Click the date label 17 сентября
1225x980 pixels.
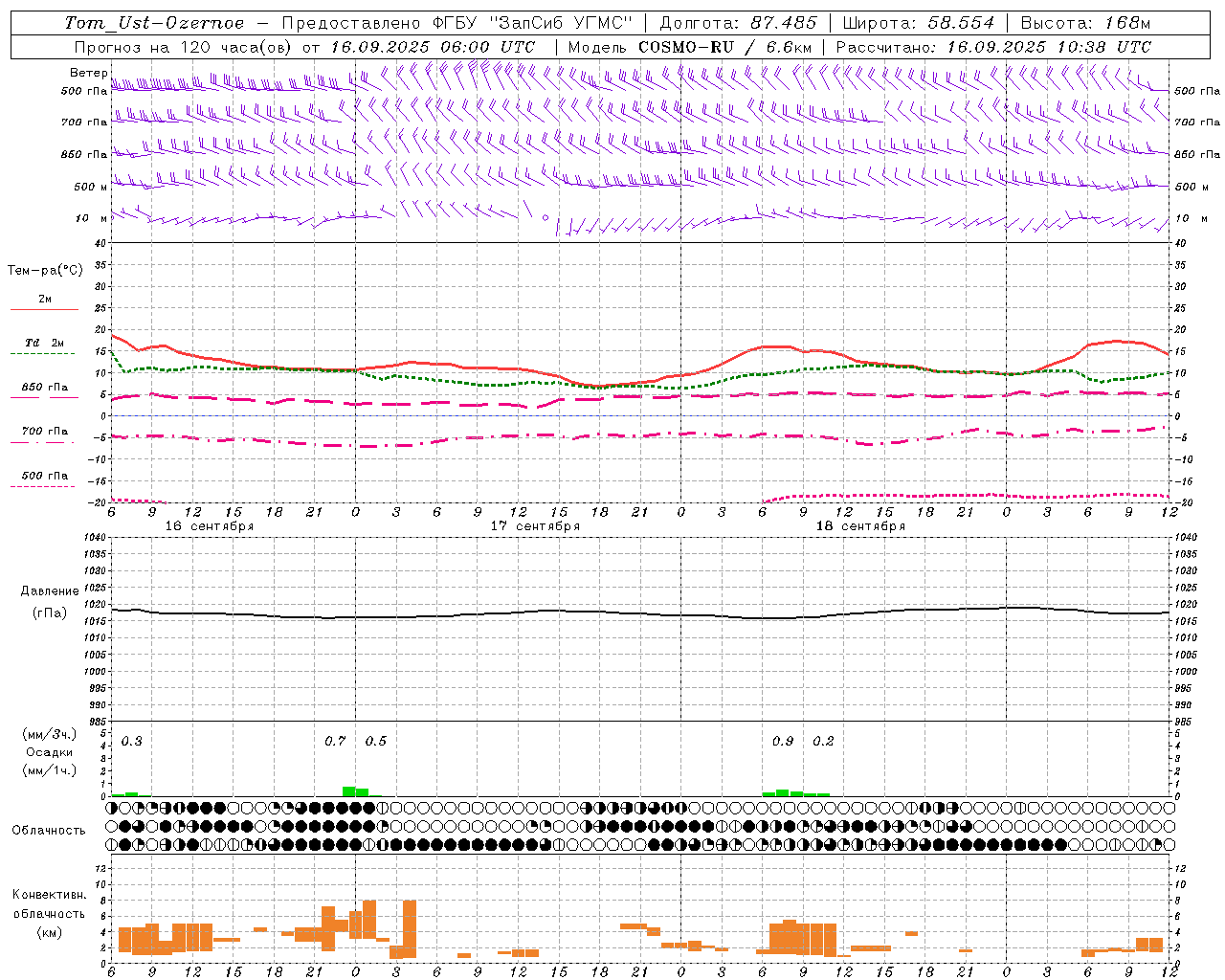coord(535,526)
